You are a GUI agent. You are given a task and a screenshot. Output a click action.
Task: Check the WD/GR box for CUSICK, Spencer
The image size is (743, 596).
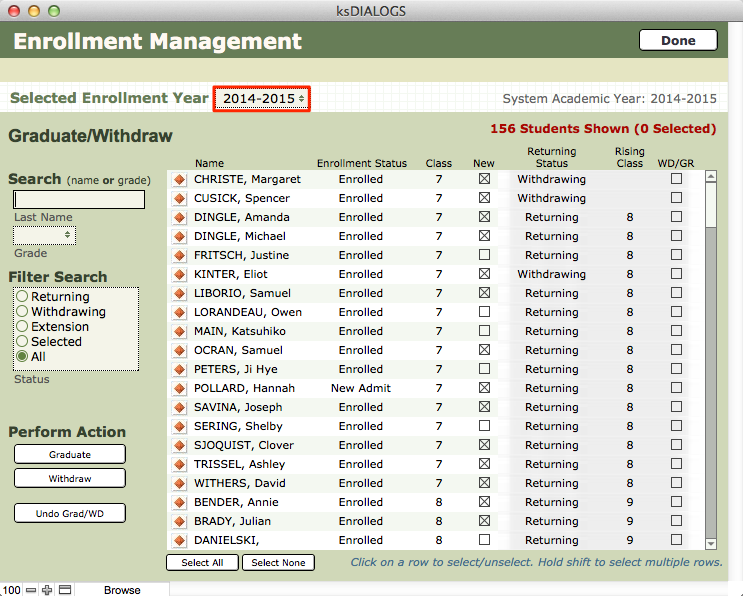(x=677, y=199)
